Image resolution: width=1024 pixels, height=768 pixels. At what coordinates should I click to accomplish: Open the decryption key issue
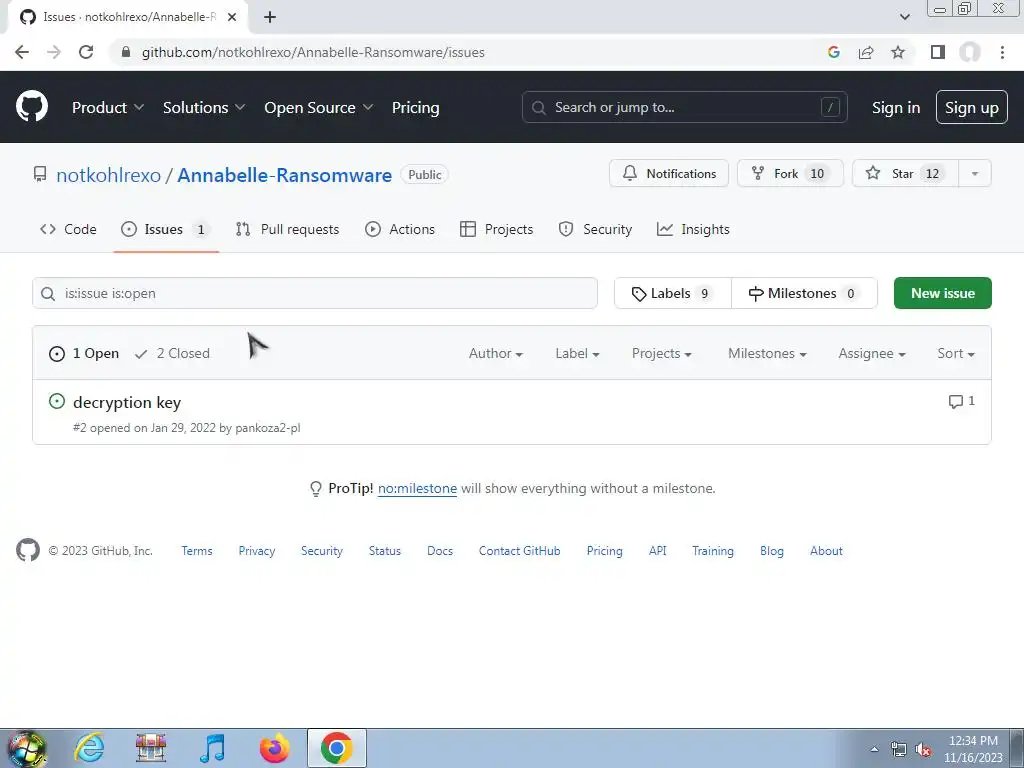[x=127, y=402]
